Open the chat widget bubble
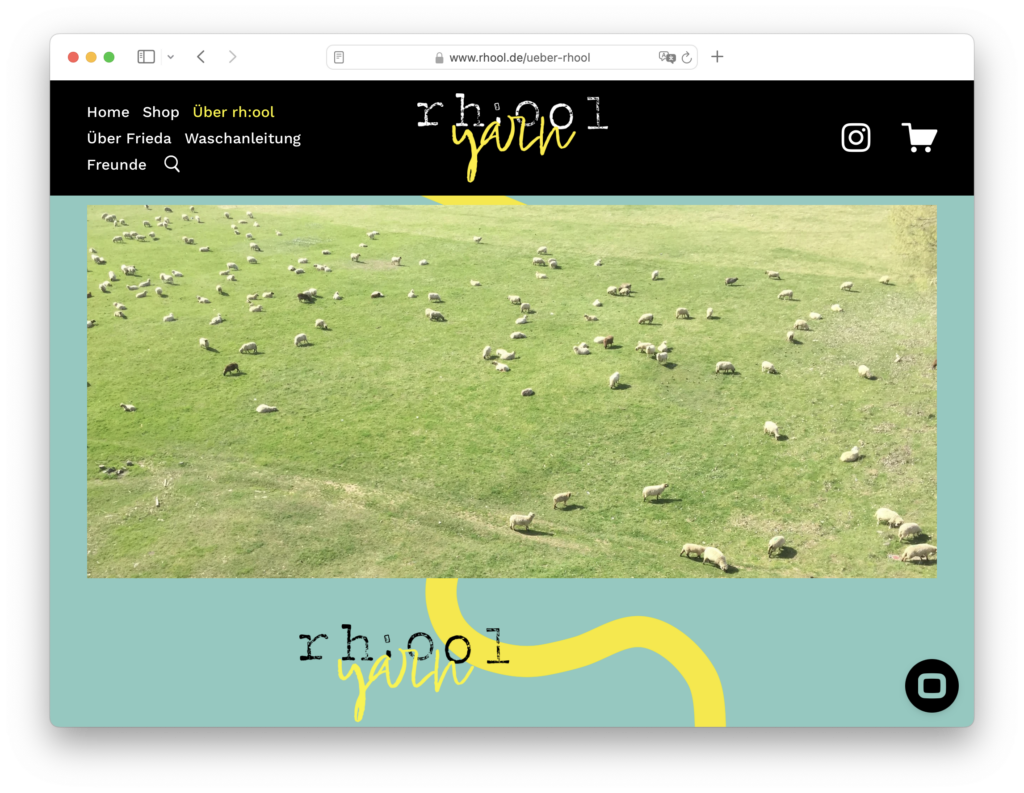The image size is (1024, 793). tap(931, 686)
